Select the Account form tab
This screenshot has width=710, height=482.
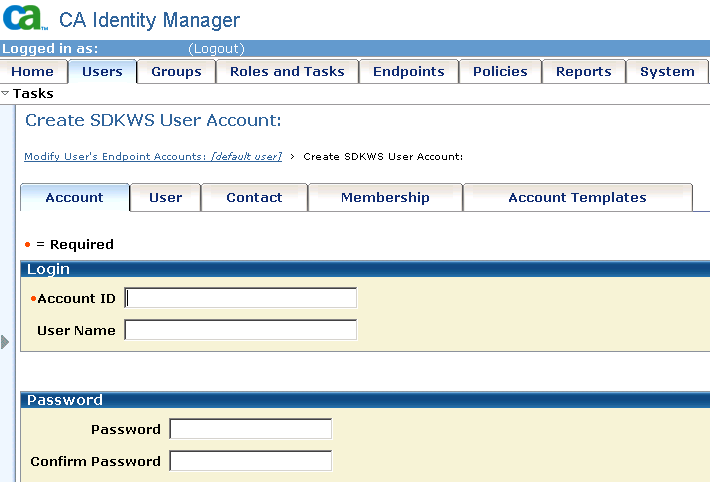pos(75,198)
